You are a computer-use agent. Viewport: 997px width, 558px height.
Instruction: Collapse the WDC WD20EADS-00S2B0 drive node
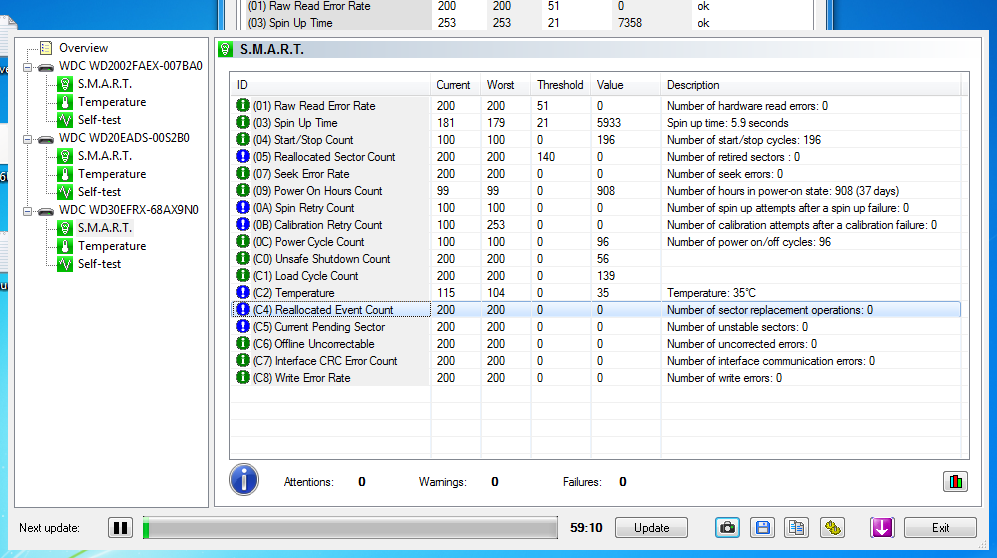(27, 139)
